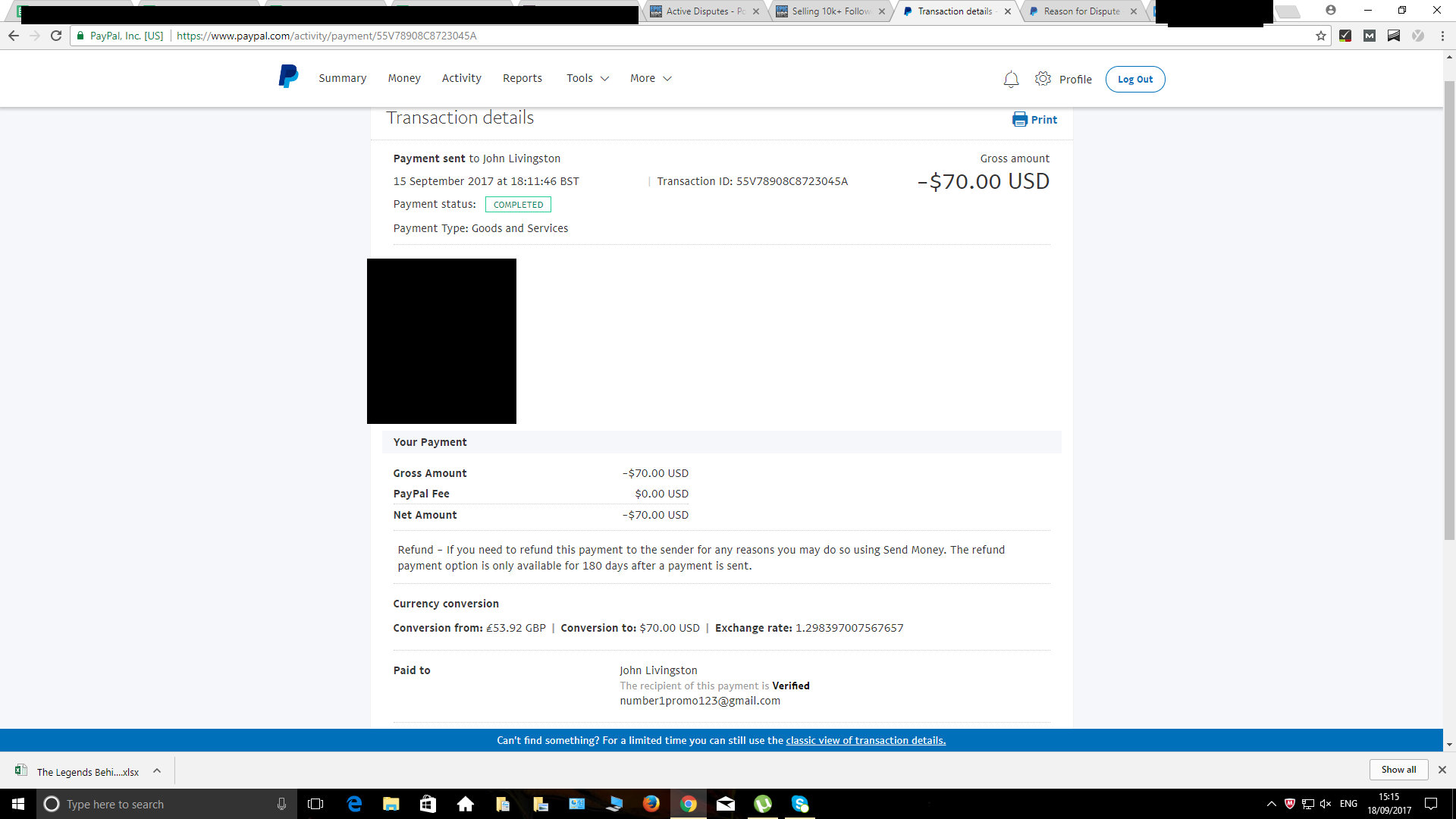Click the grey Y extension icon
Screen dimensions: 1456x819
(1418, 36)
